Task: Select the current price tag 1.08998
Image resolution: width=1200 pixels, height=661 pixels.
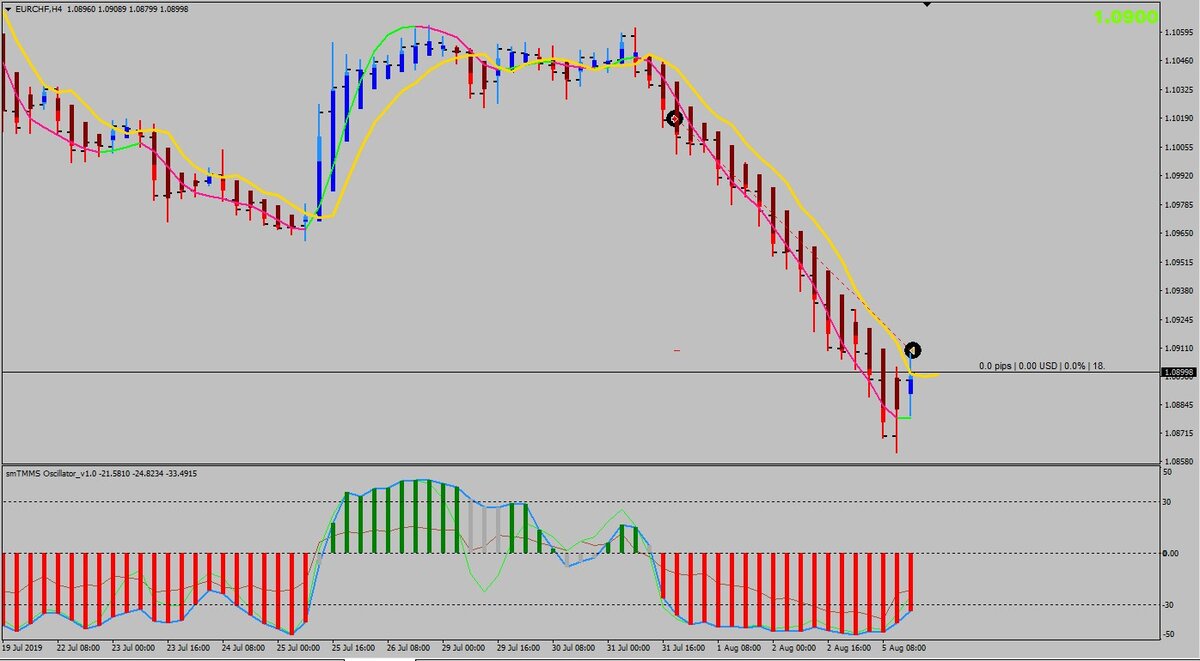Action: coord(1180,372)
